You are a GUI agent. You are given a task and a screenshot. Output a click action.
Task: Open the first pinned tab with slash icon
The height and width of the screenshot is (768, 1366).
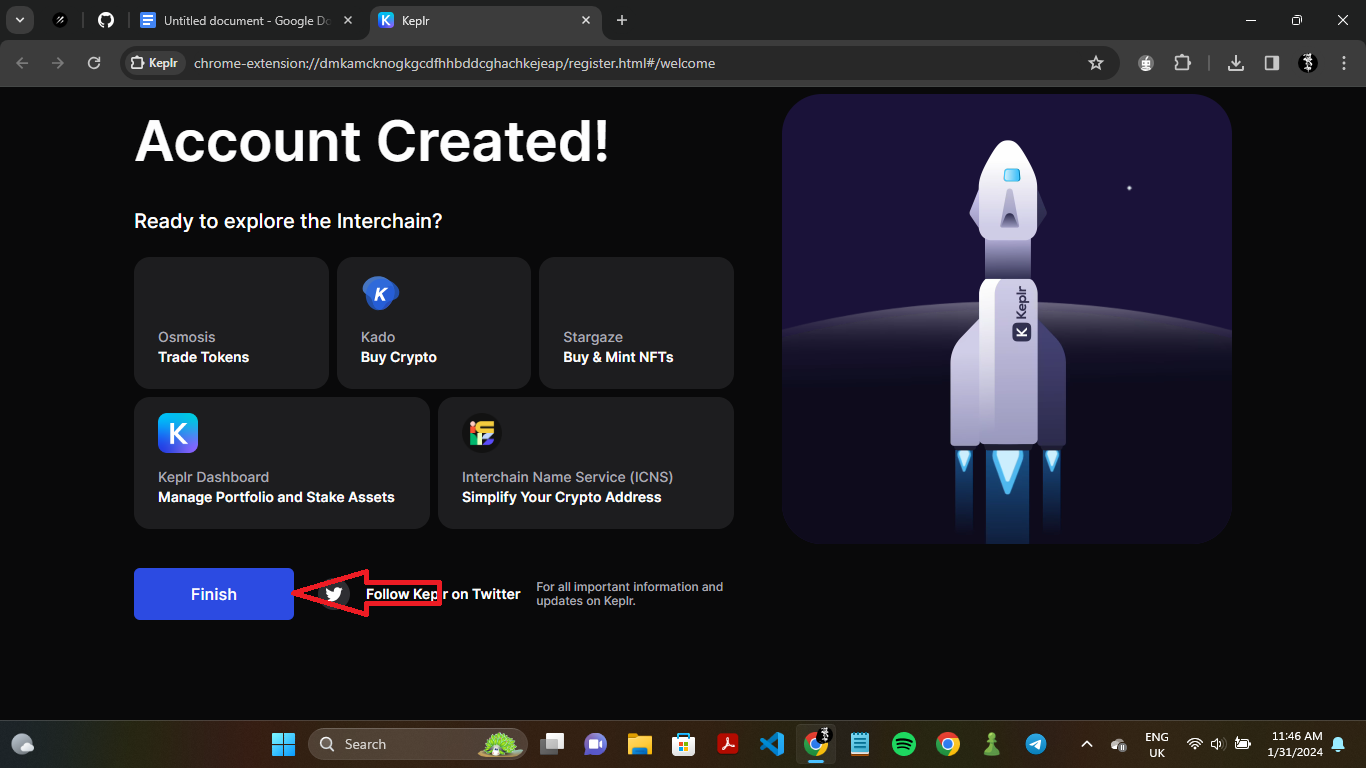pos(60,20)
